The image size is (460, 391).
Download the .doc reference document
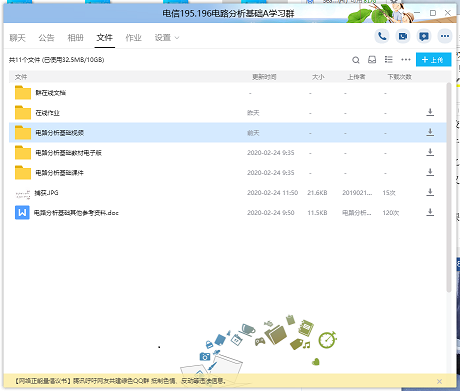click(x=430, y=212)
